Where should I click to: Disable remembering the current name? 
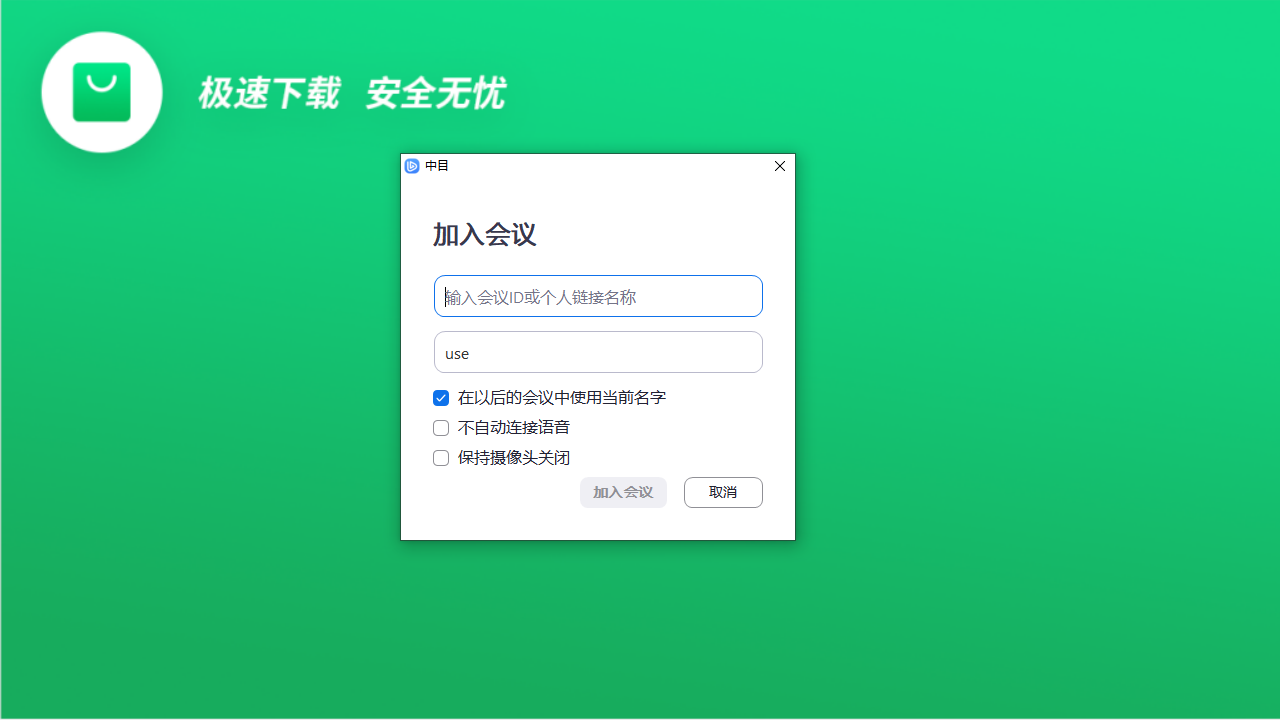tap(441, 398)
